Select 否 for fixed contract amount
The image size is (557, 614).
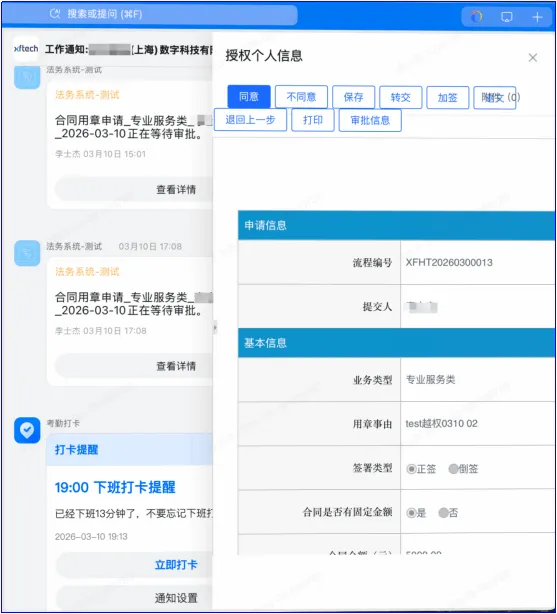(443, 513)
